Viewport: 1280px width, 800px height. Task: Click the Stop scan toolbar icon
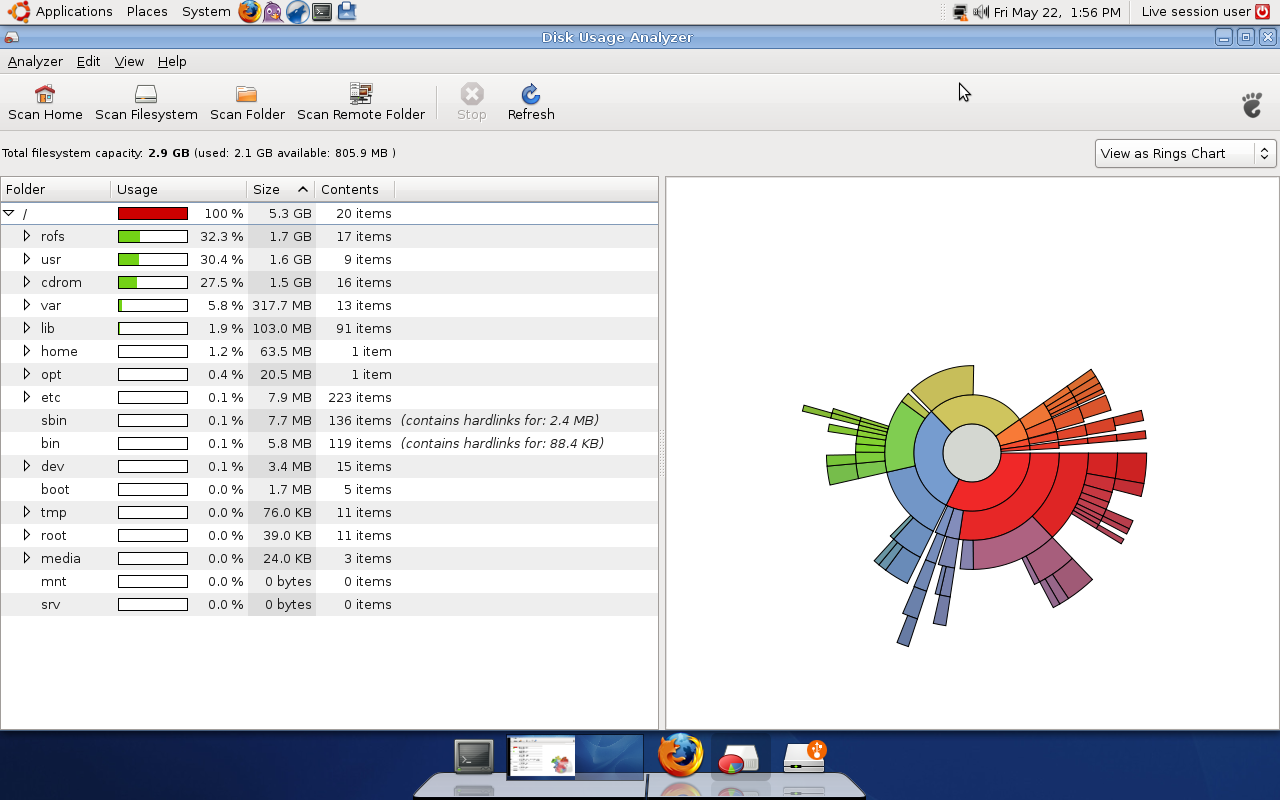point(471,102)
